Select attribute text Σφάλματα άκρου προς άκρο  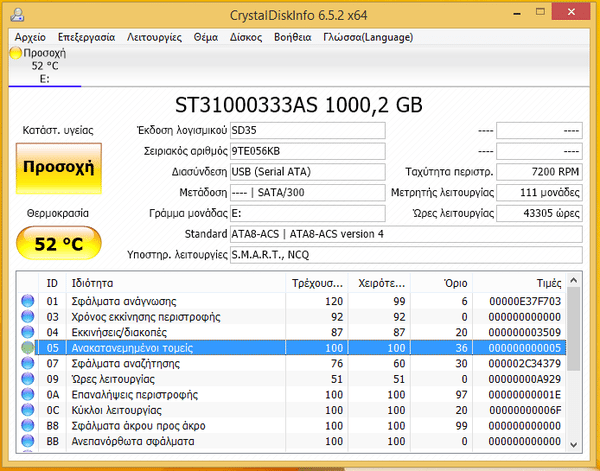(139, 426)
